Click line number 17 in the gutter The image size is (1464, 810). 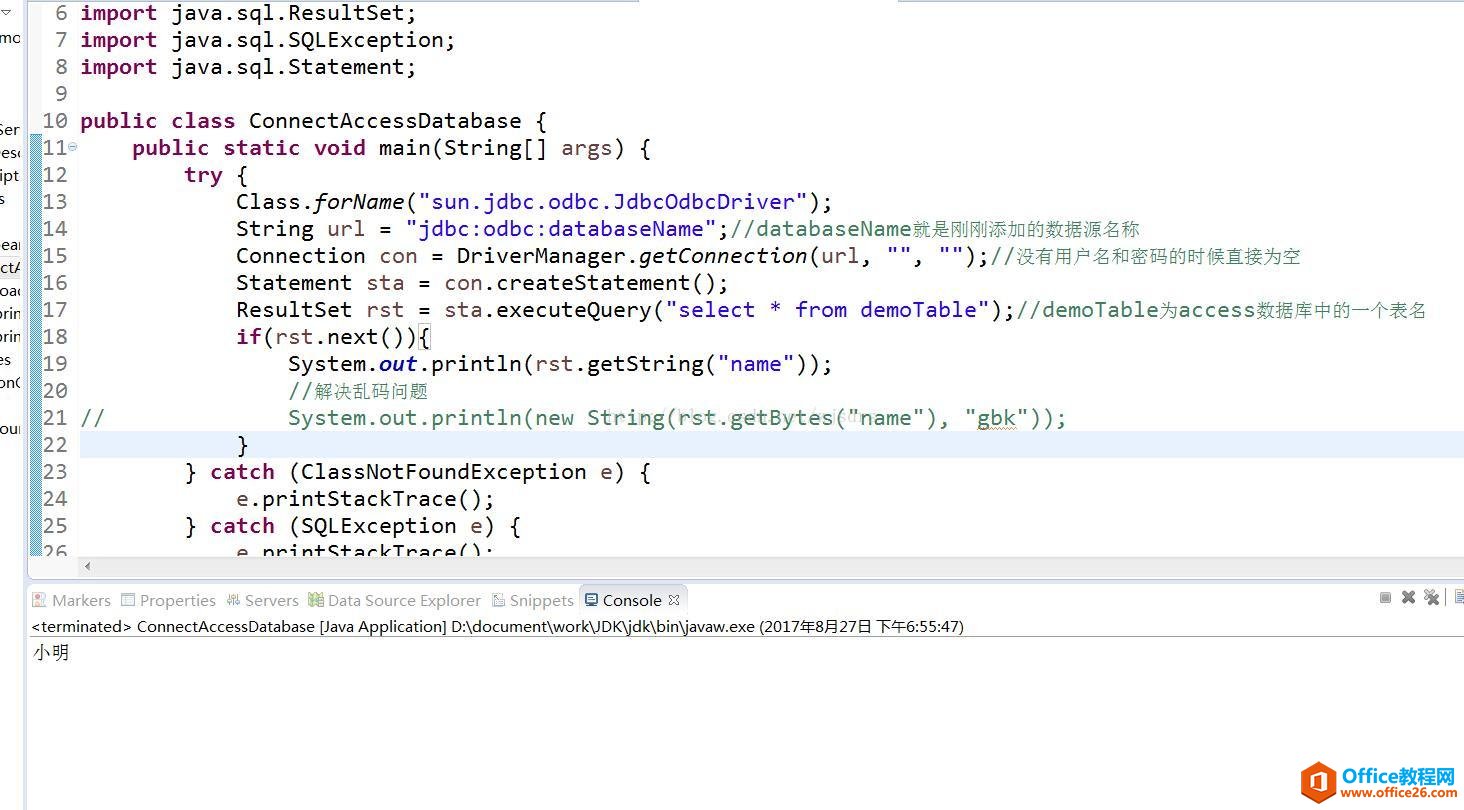(x=55, y=310)
